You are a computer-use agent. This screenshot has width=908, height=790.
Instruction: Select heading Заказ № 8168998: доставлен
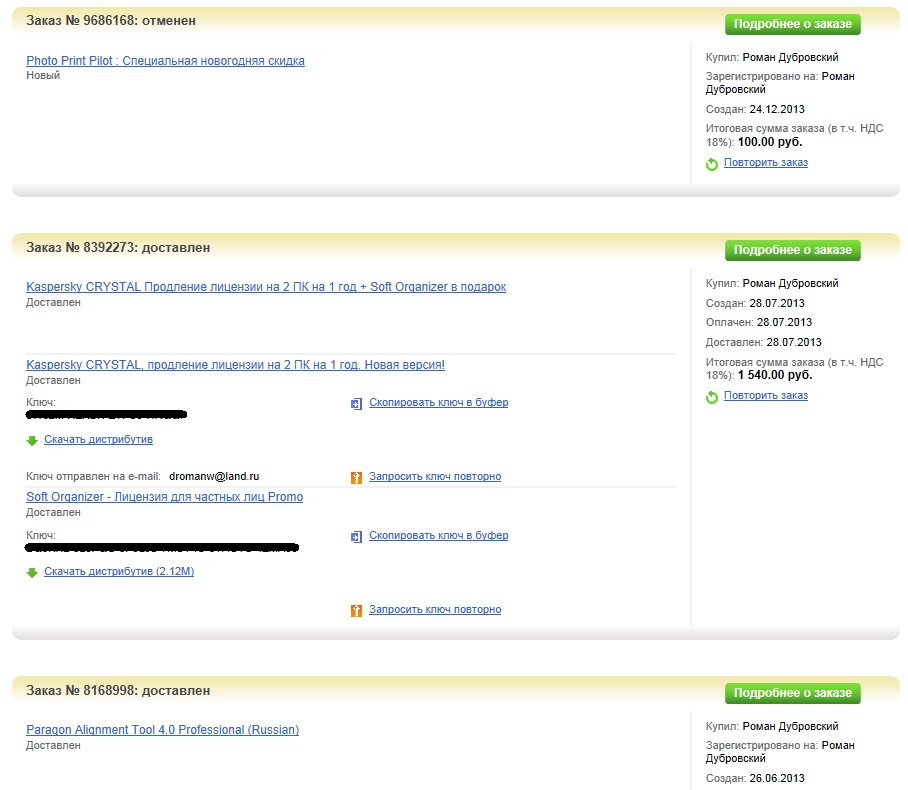click(x=118, y=691)
